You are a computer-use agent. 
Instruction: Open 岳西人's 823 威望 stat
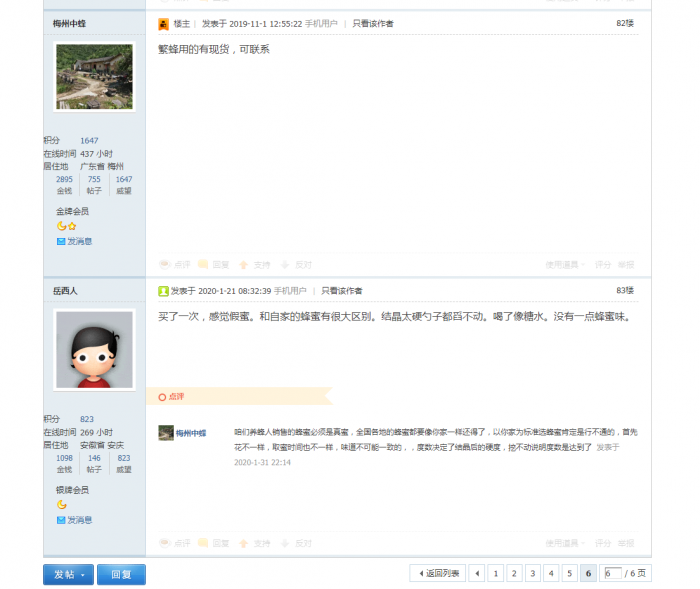point(124,459)
